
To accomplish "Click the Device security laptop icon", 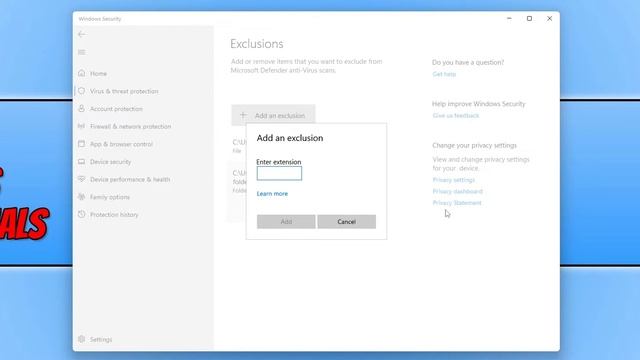I will coord(82,162).
